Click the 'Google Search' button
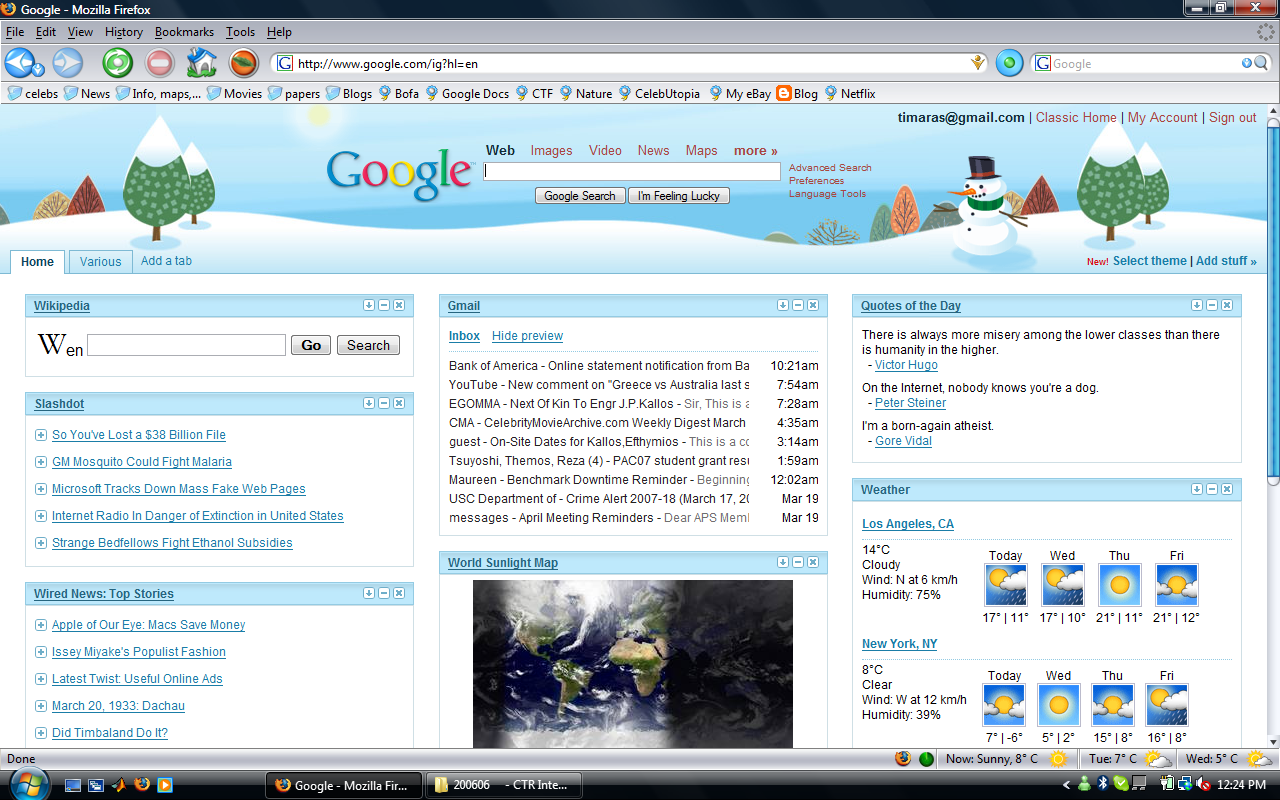 580,196
